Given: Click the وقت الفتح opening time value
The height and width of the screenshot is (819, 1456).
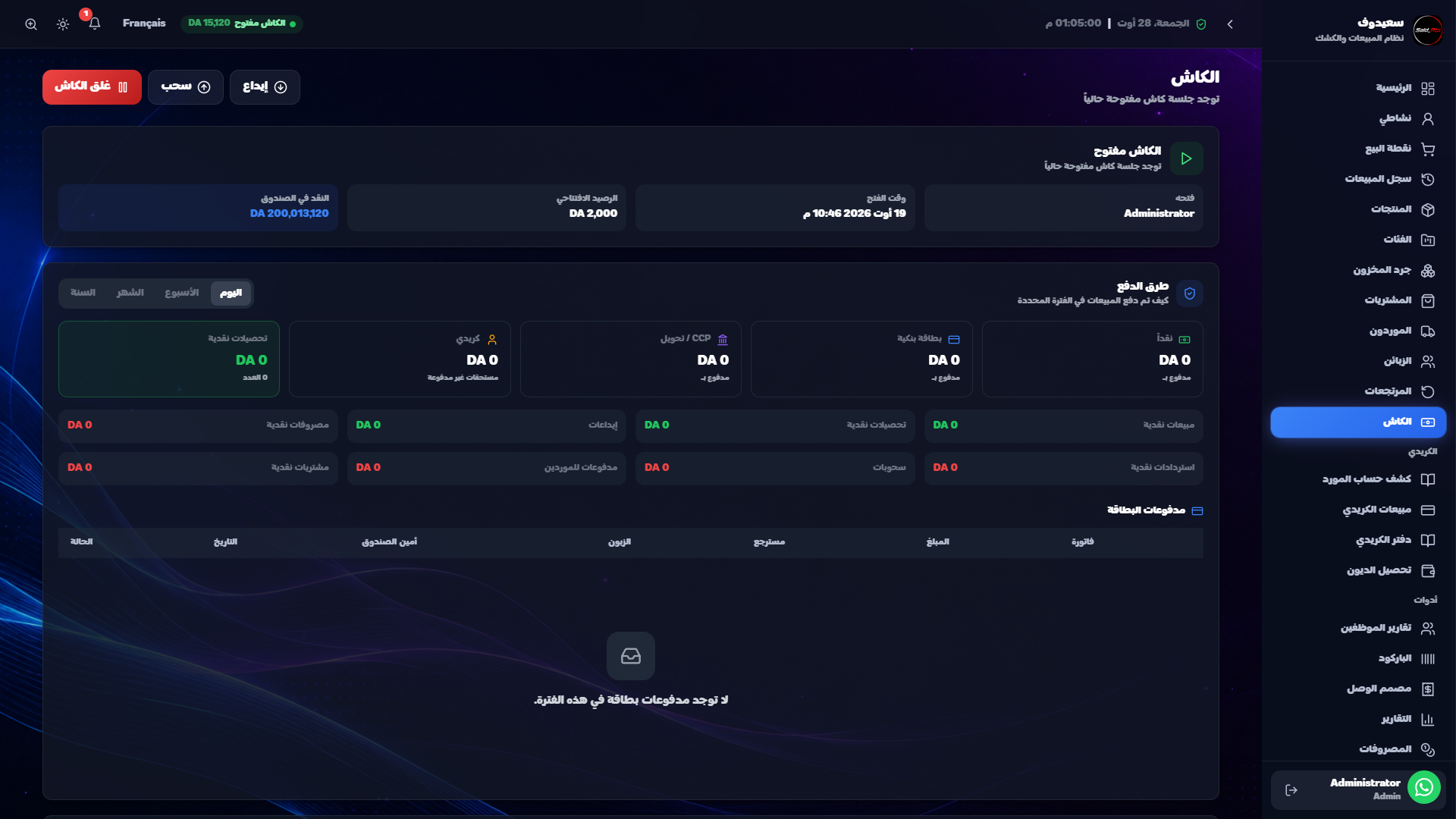Looking at the screenshot, I should (x=855, y=214).
